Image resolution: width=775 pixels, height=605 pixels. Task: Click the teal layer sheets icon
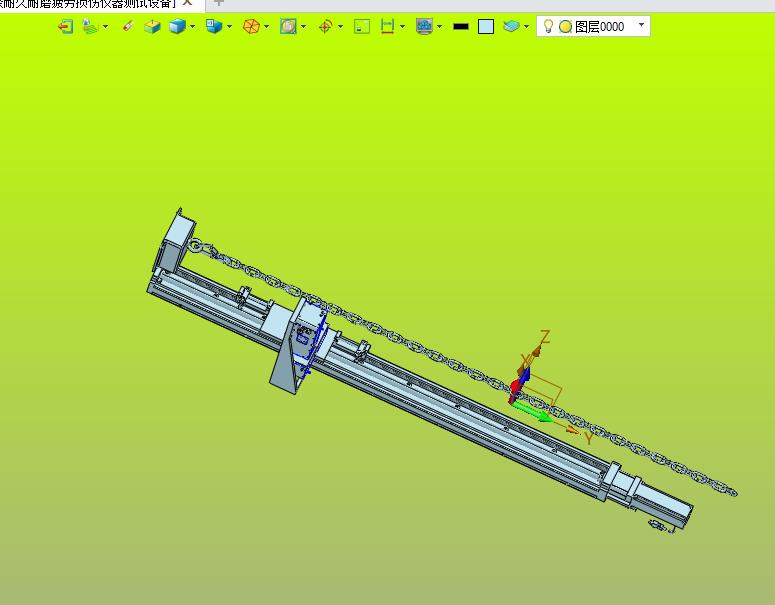pos(511,26)
